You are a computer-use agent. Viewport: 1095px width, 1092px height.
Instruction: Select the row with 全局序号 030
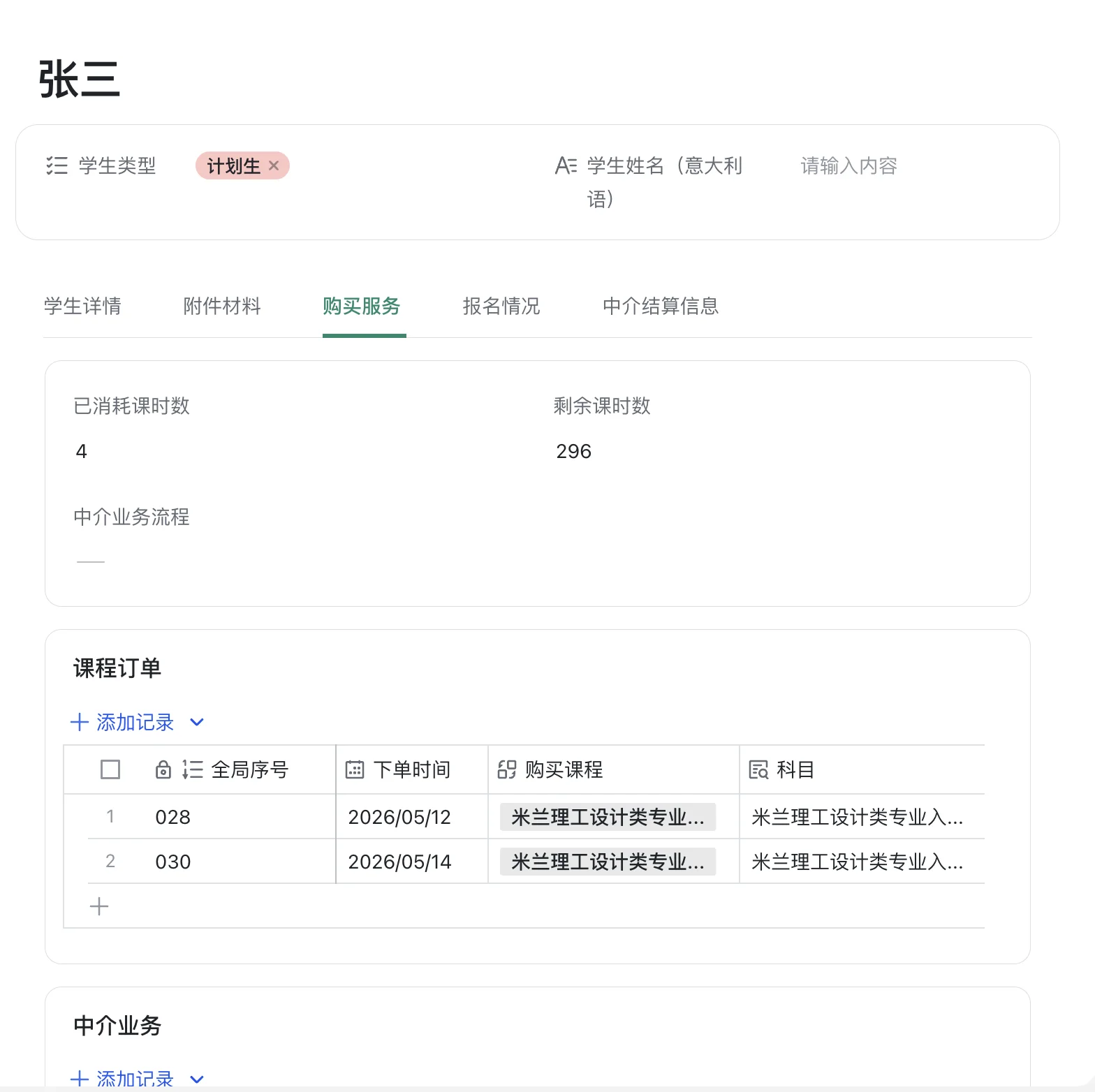click(x=524, y=862)
